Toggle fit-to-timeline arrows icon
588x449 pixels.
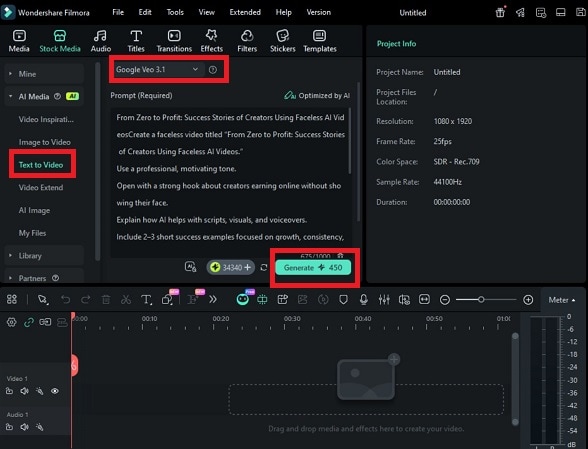(424, 299)
